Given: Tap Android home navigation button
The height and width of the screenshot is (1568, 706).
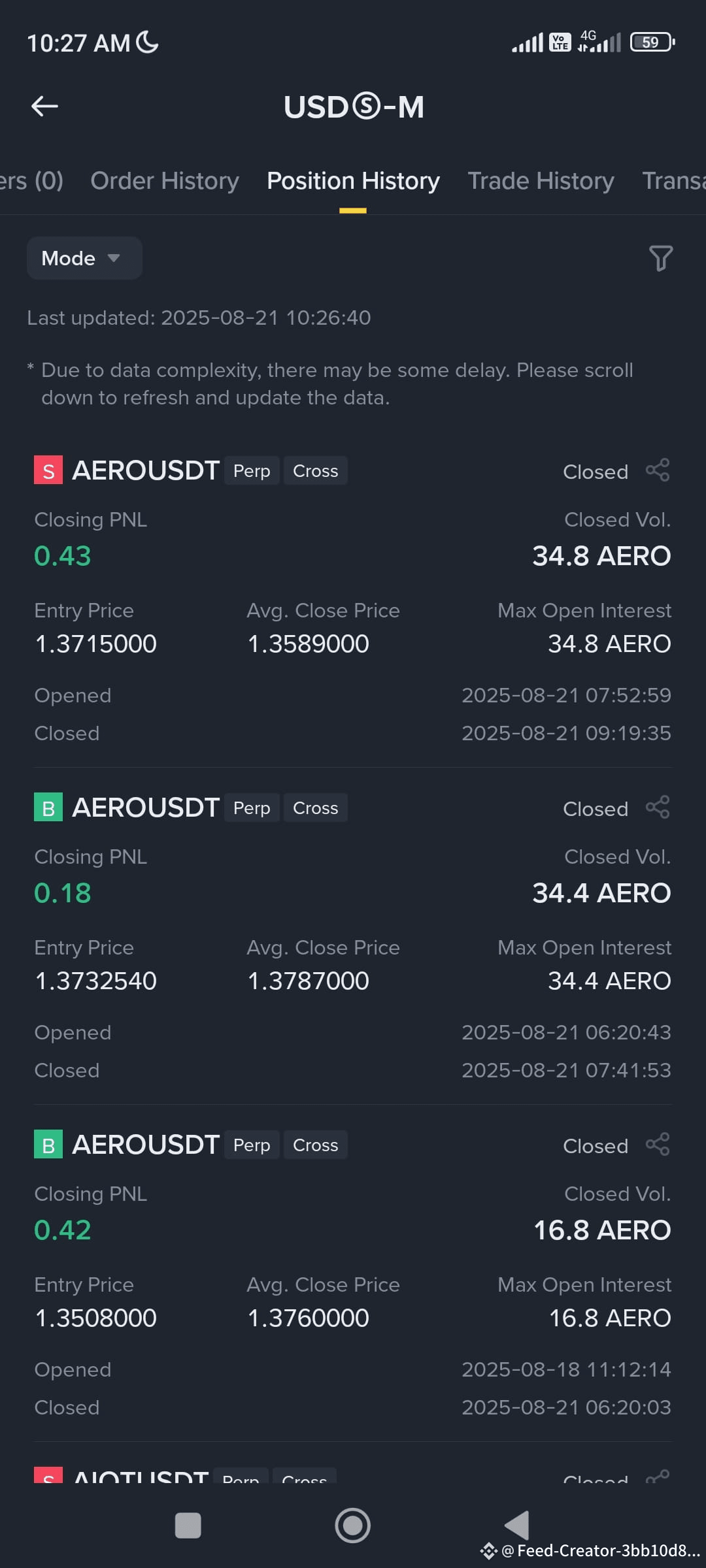Looking at the screenshot, I should click(x=353, y=1526).
